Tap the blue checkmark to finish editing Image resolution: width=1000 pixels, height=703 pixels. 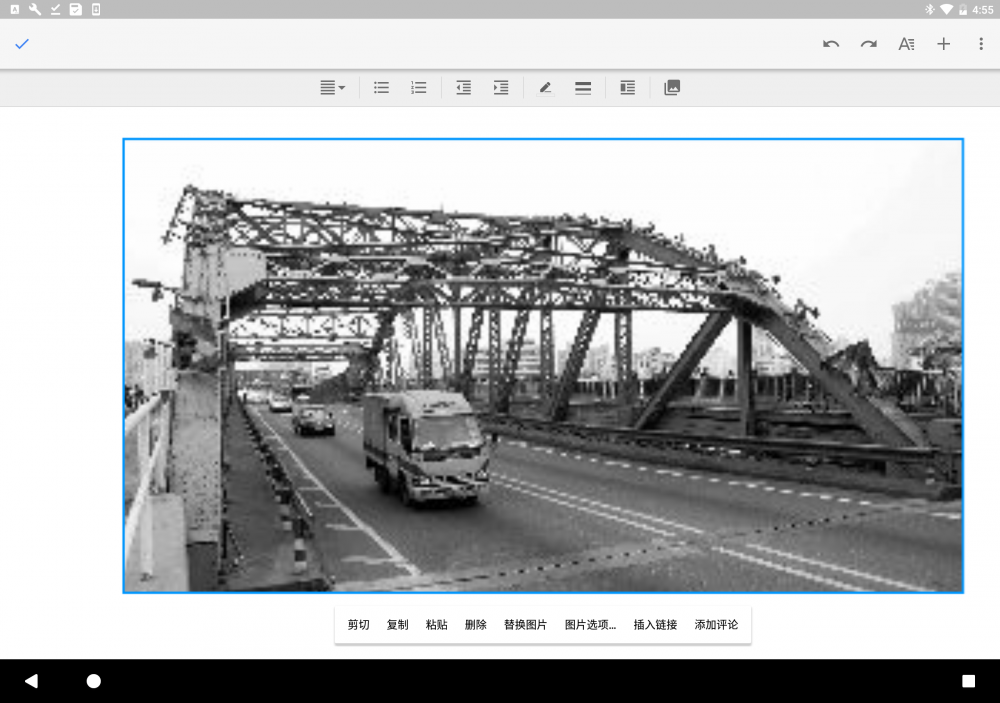(22, 44)
